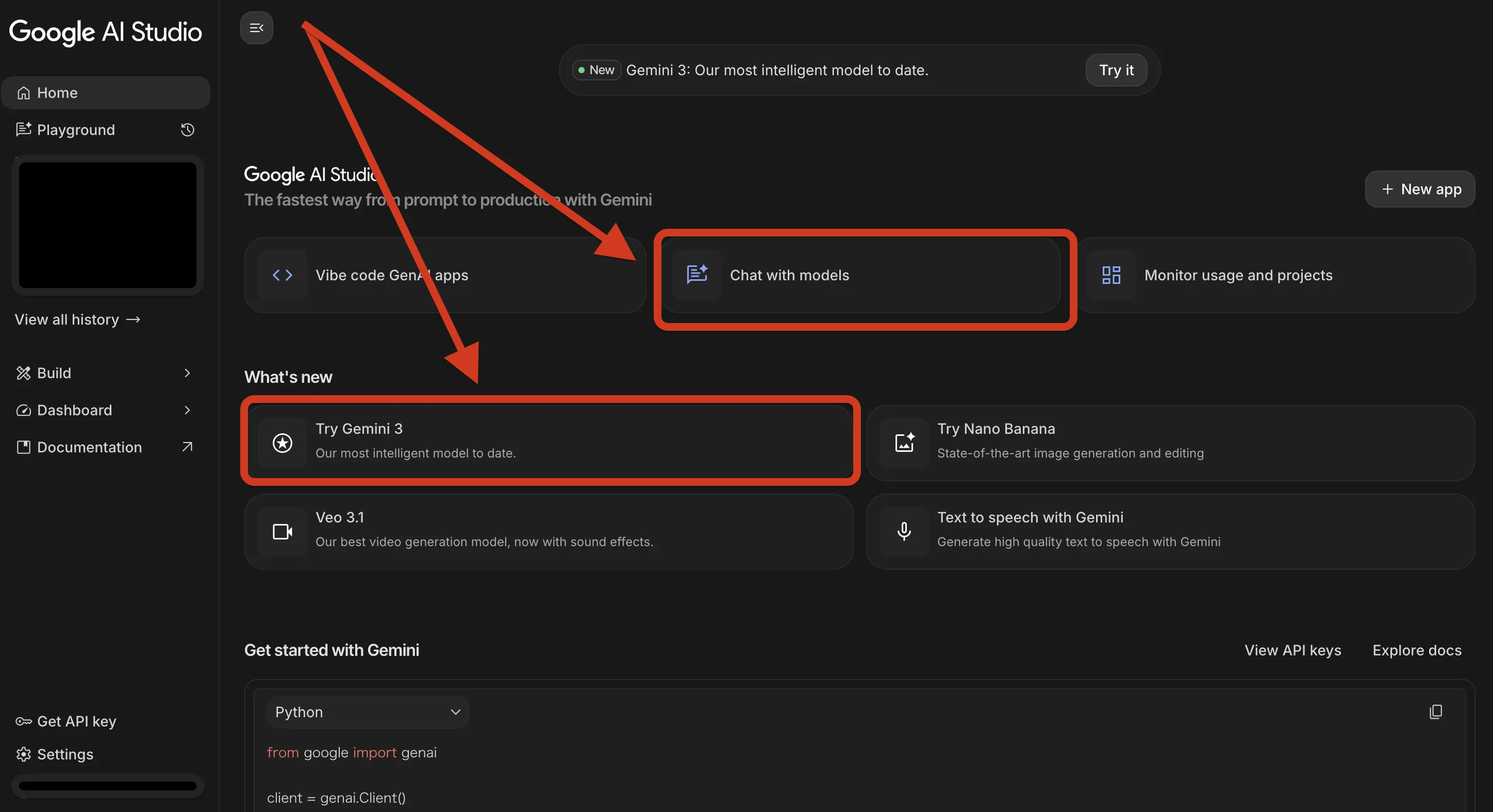The width and height of the screenshot is (1493, 812).
Task: Select the Veo 3.1 video camera icon
Action: point(281,531)
